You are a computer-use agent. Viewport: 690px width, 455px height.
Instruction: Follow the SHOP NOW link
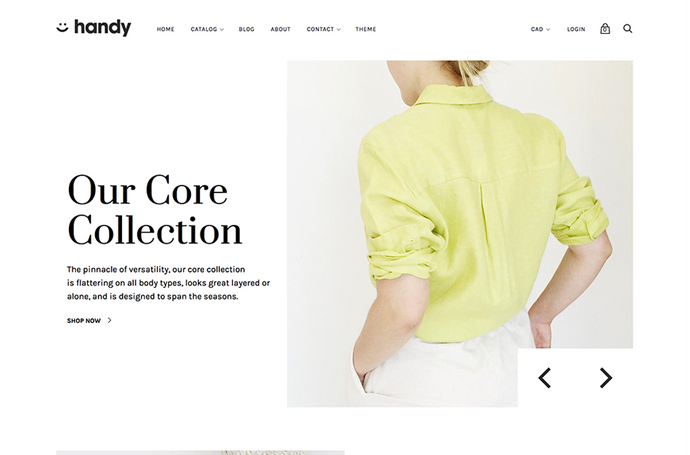click(84, 321)
